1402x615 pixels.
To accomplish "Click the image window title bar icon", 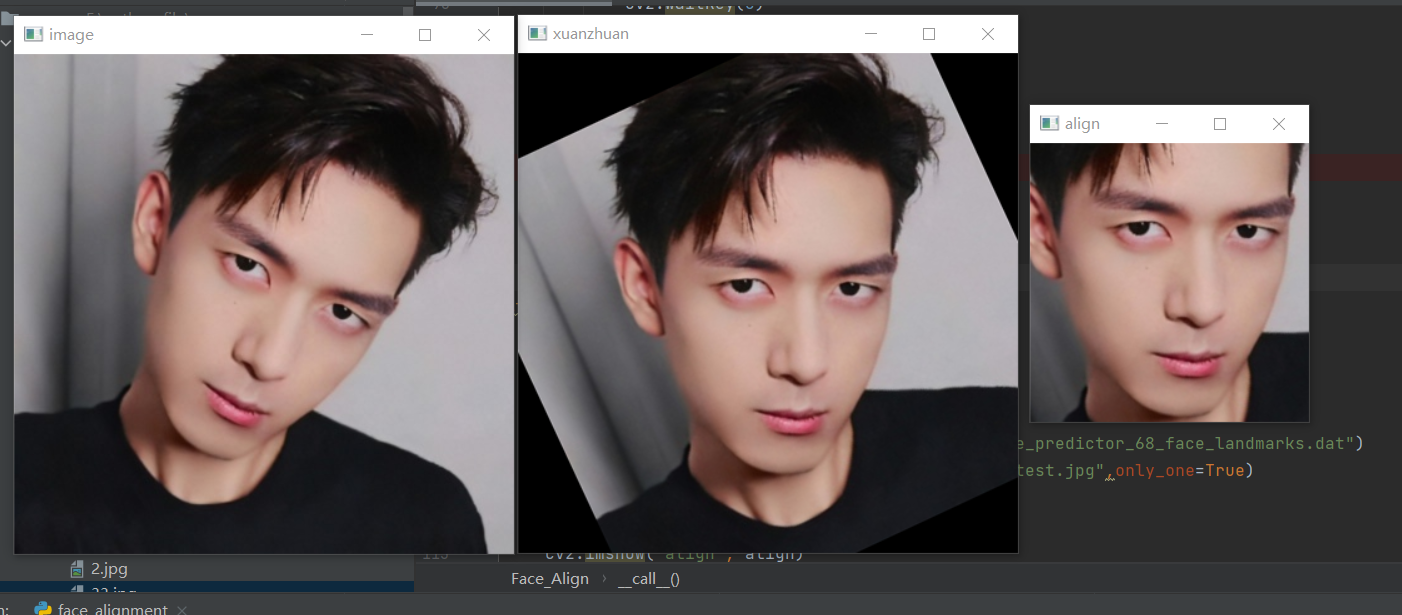I will pos(33,34).
